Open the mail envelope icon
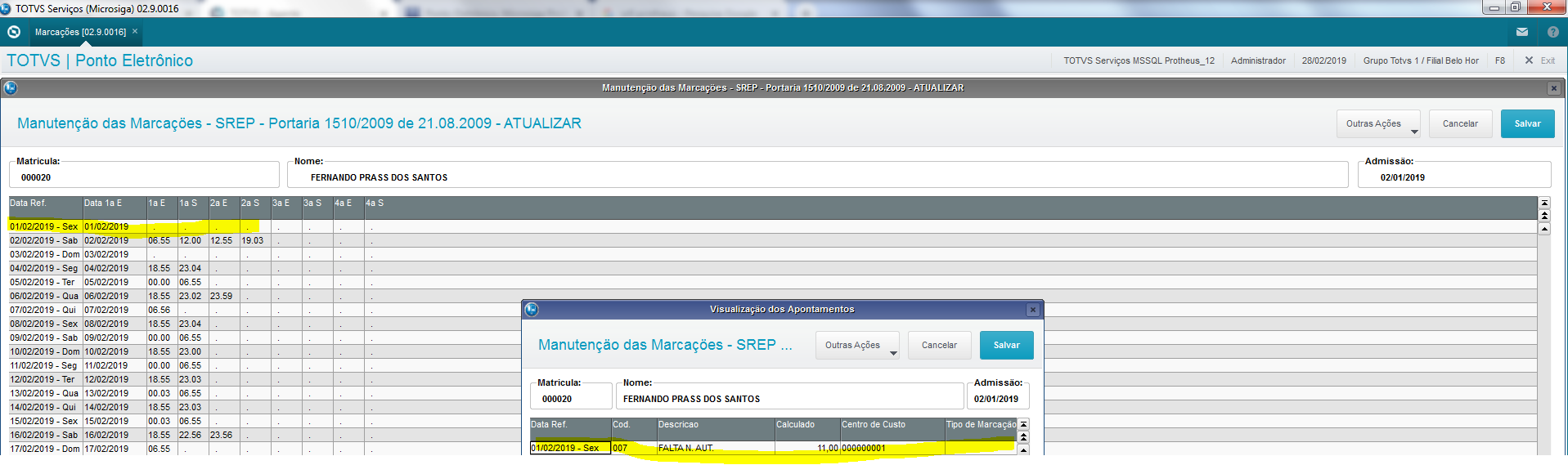 [1521, 32]
